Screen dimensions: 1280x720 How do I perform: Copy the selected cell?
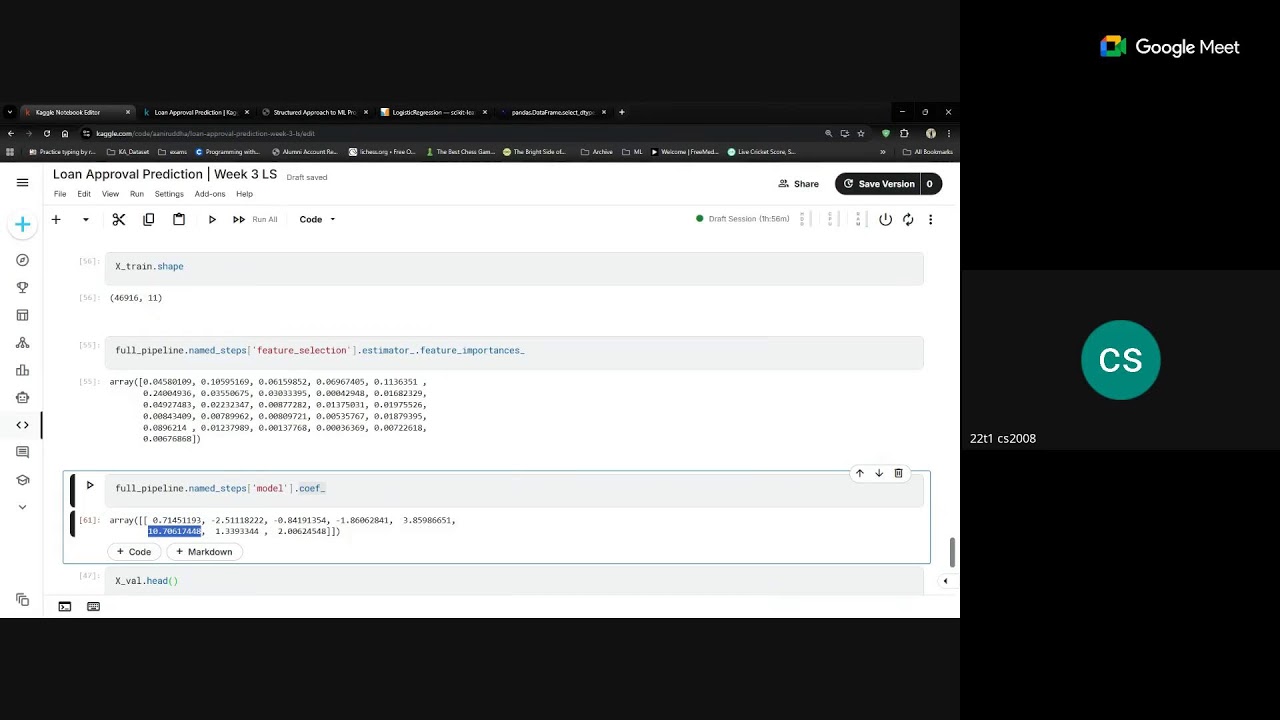[x=148, y=219]
